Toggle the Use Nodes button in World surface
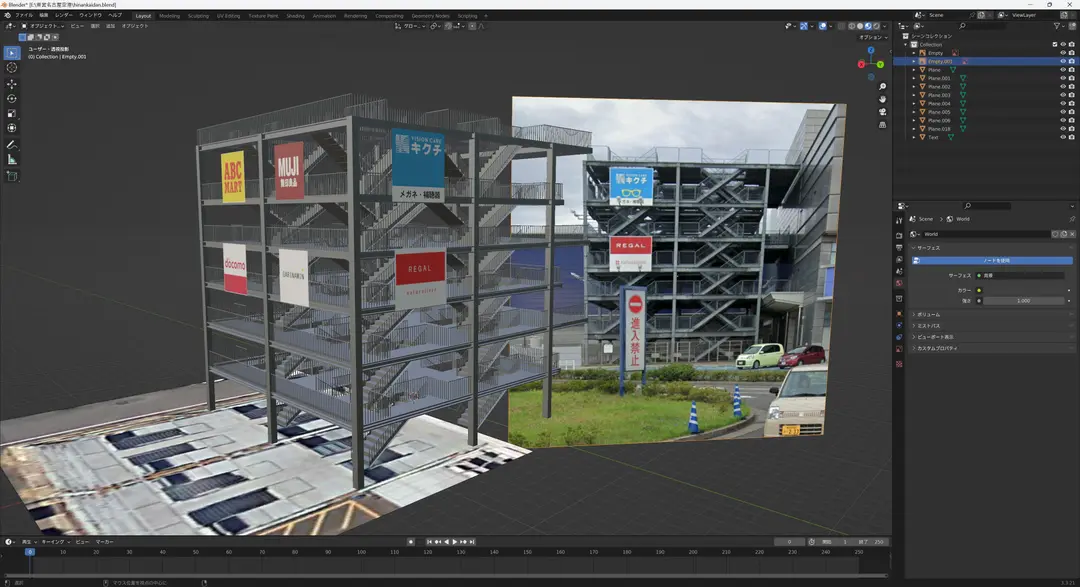 pyautogui.click(x=992, y=260)
